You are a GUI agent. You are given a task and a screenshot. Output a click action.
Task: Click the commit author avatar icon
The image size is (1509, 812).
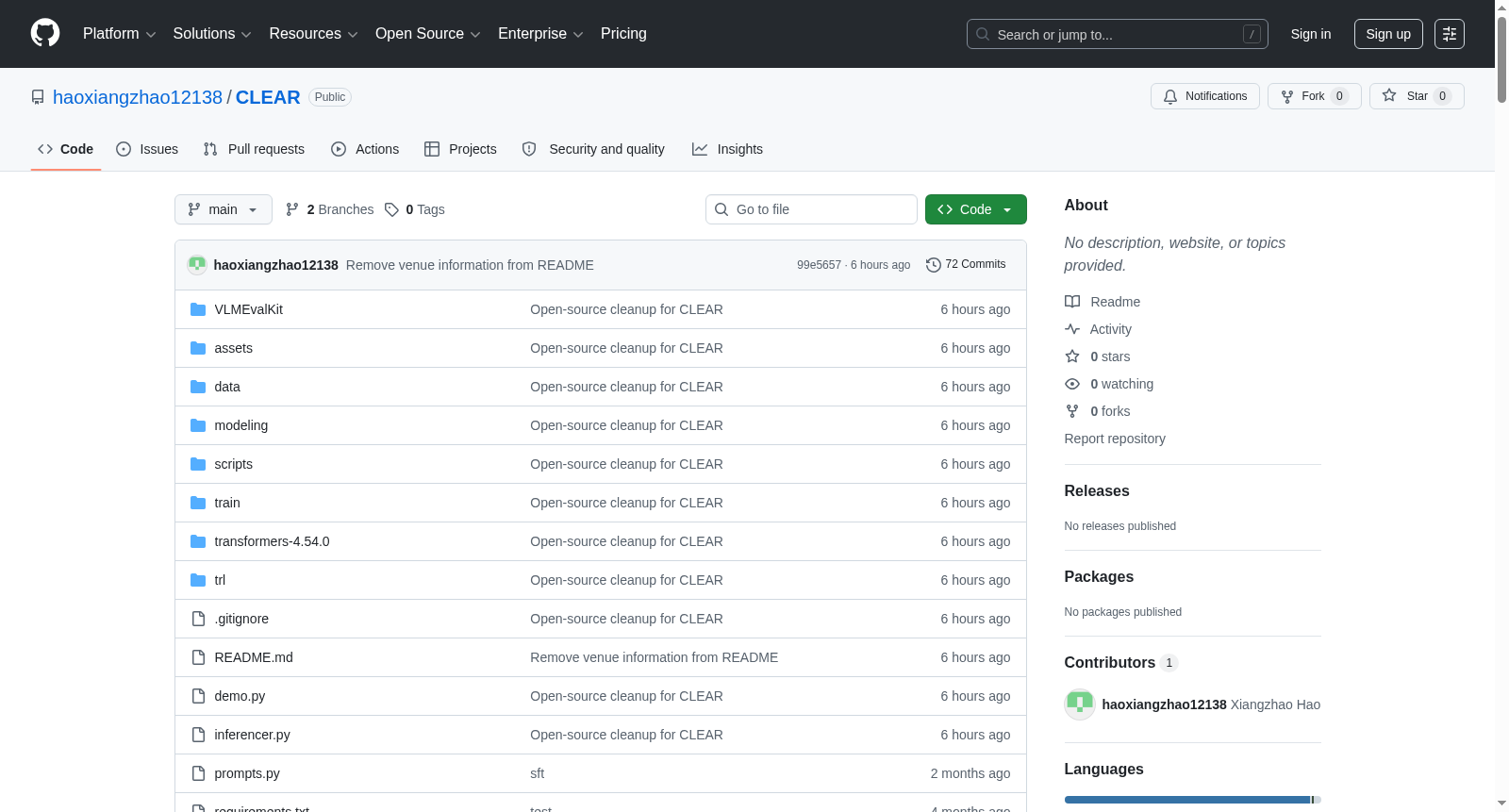(x=197, y=265)
